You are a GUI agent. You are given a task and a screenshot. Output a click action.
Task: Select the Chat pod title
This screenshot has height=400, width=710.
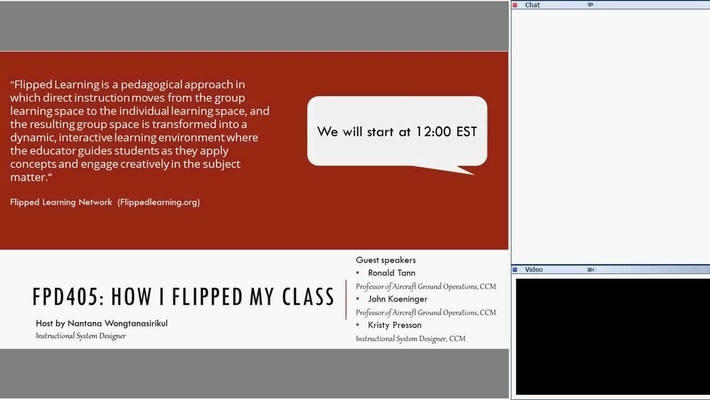click(x=532, y=5)
